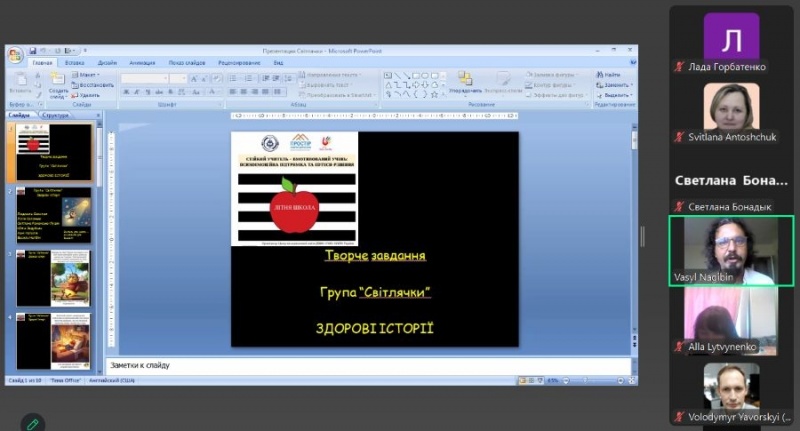The image size is (800, 431).
Task: Click the Columns icon in Paragraph group
Action: 278,92
